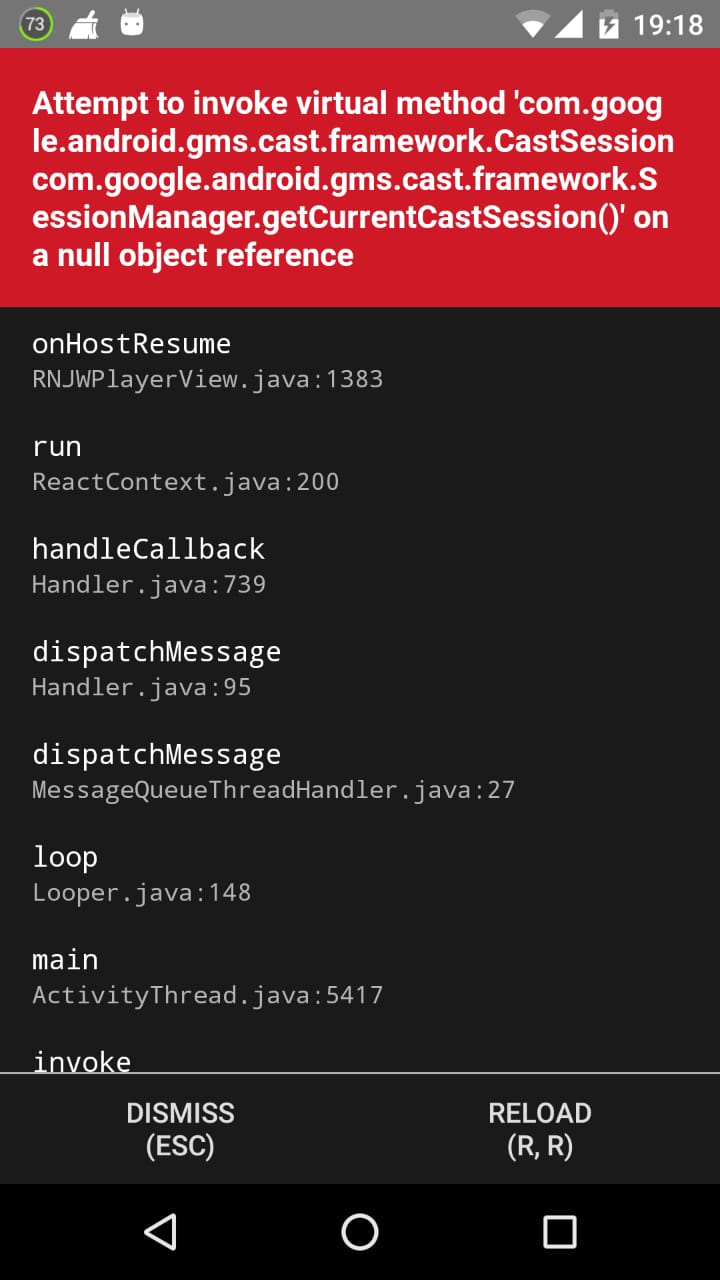
Task: Select the RNJWPlayerView.java:1383 source reference
Action: (x=207, y=379)
